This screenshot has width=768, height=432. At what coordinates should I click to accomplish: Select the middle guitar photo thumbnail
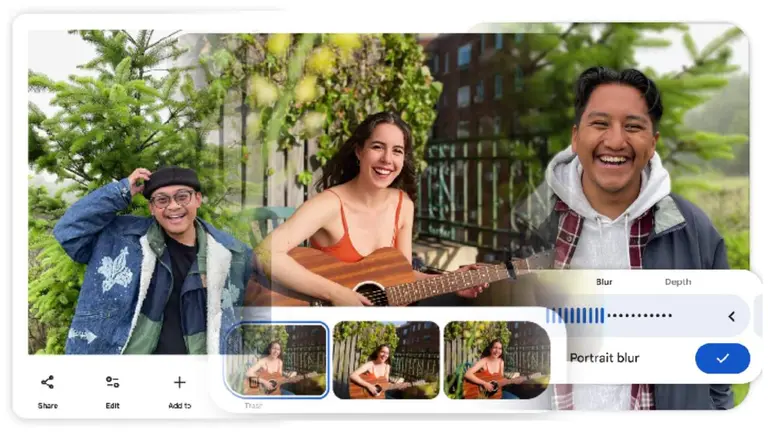[x=386, y=360]
